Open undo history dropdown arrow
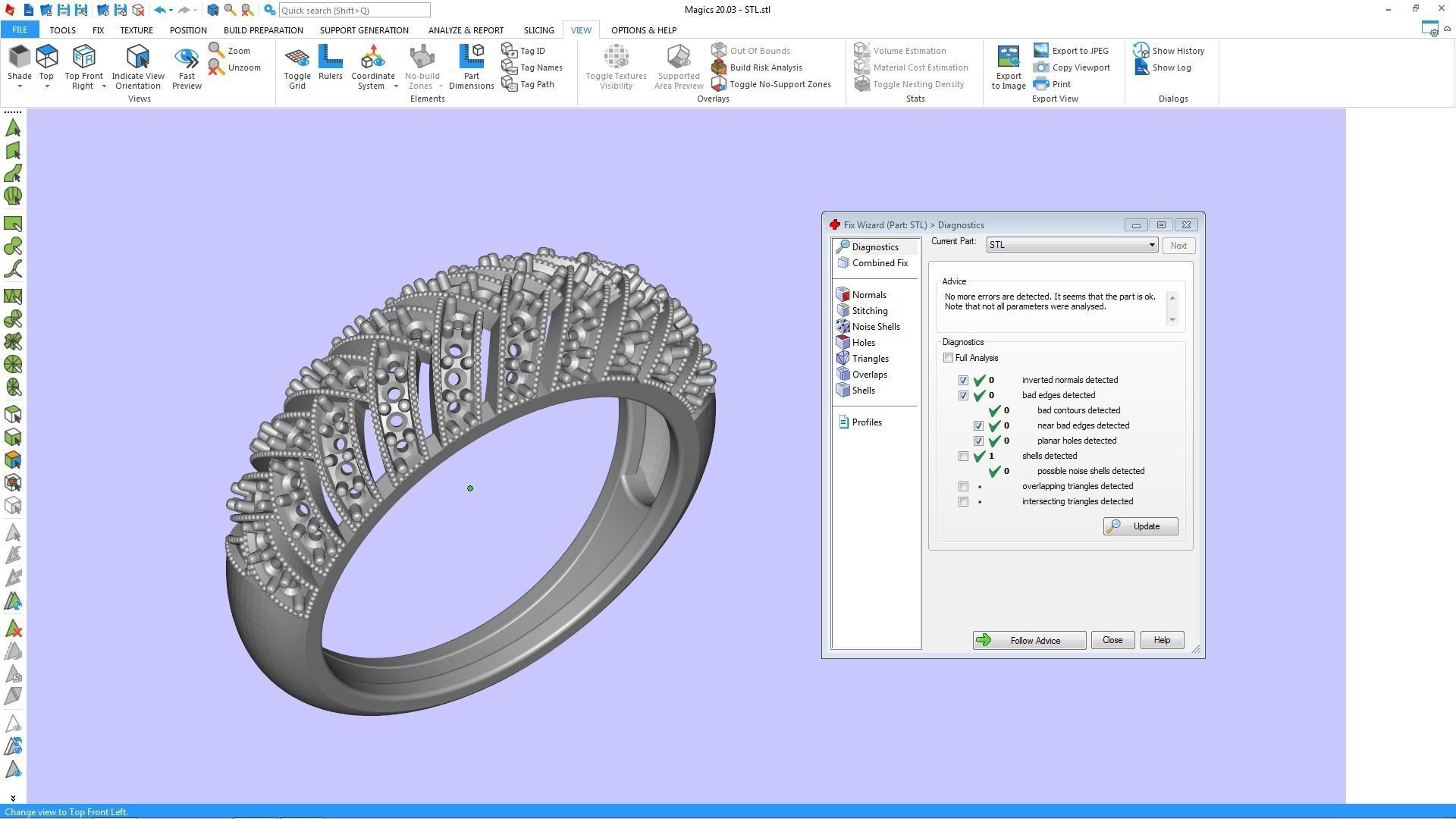This screenshot has width=1456, height=819. (x=171, y=11)
